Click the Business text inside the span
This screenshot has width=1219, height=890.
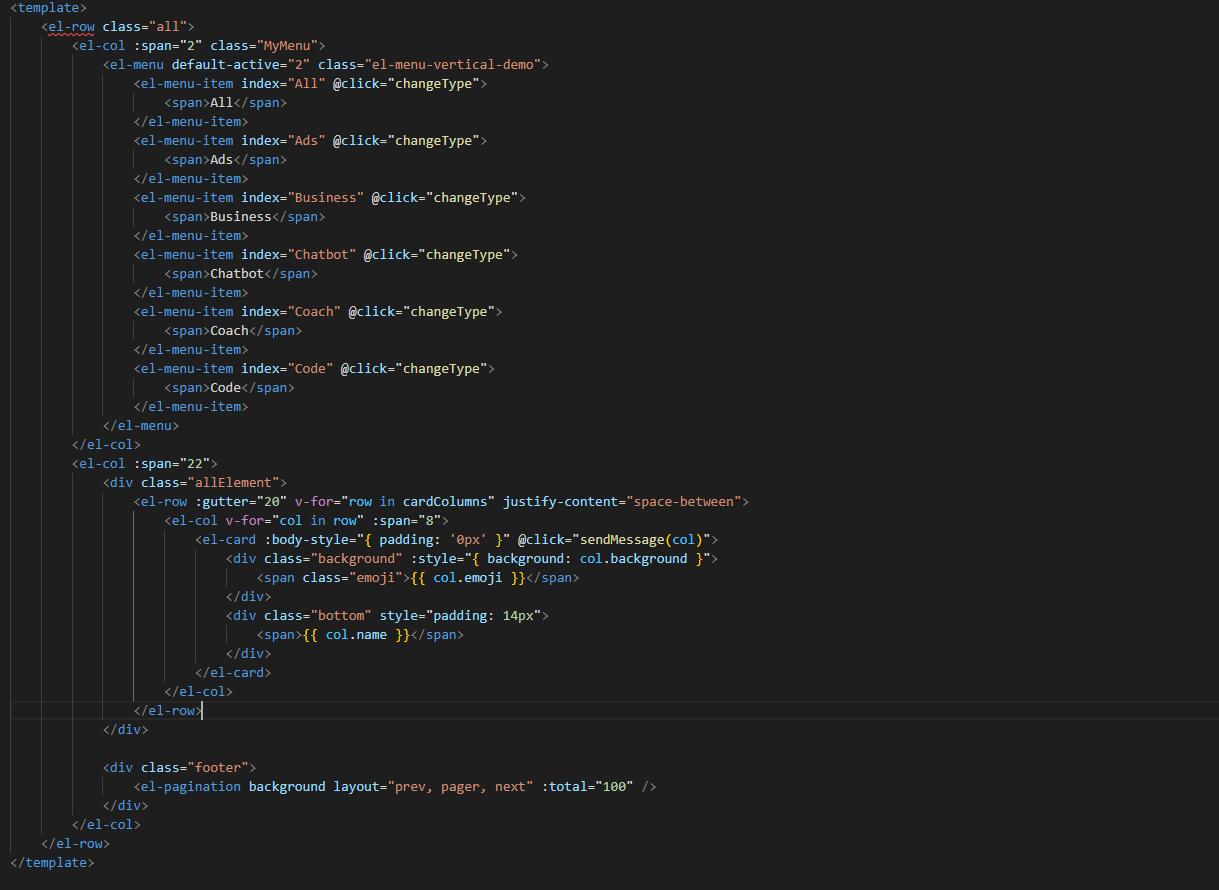pos(240,216)
